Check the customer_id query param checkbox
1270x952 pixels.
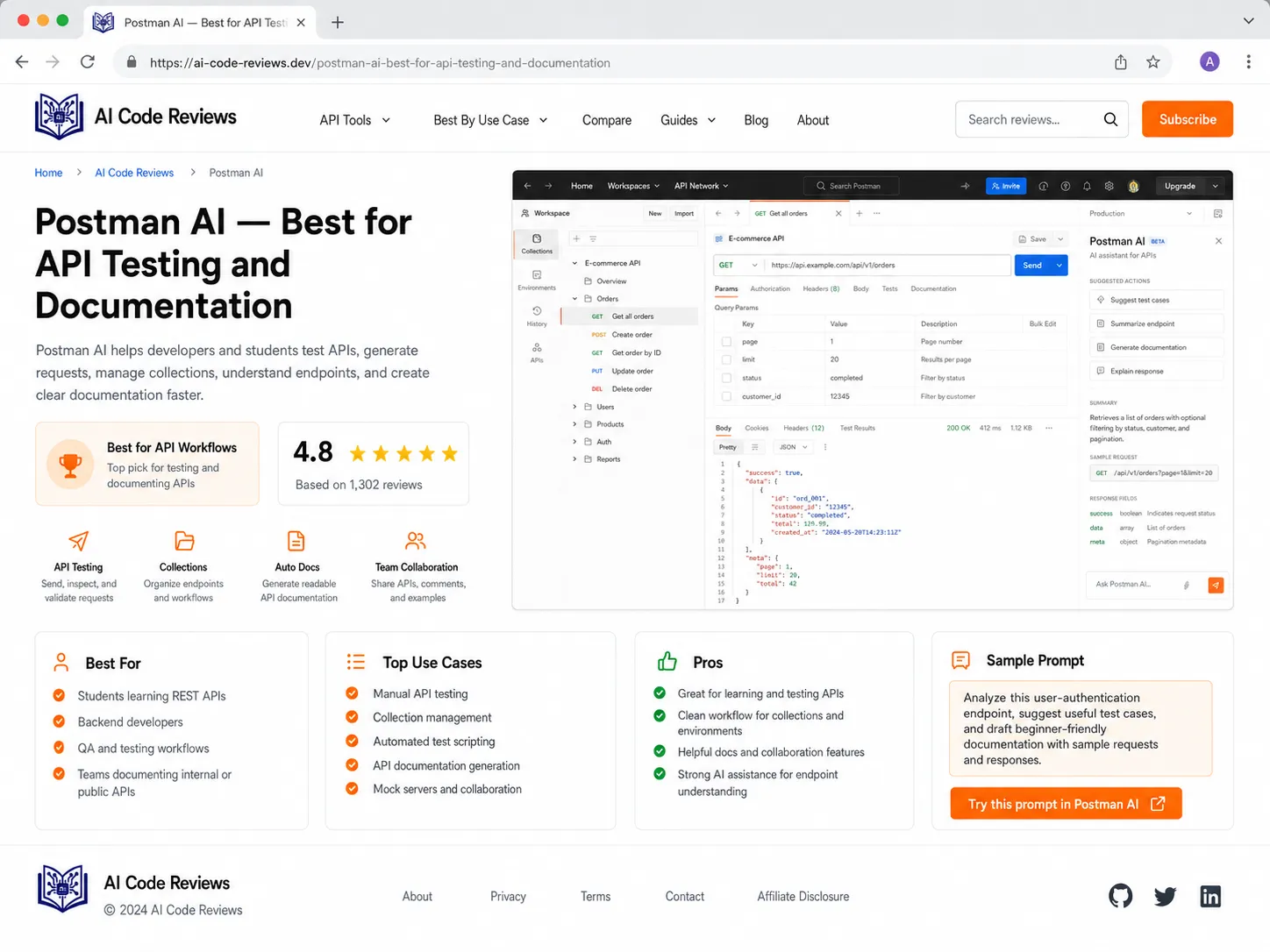[726, 396]
